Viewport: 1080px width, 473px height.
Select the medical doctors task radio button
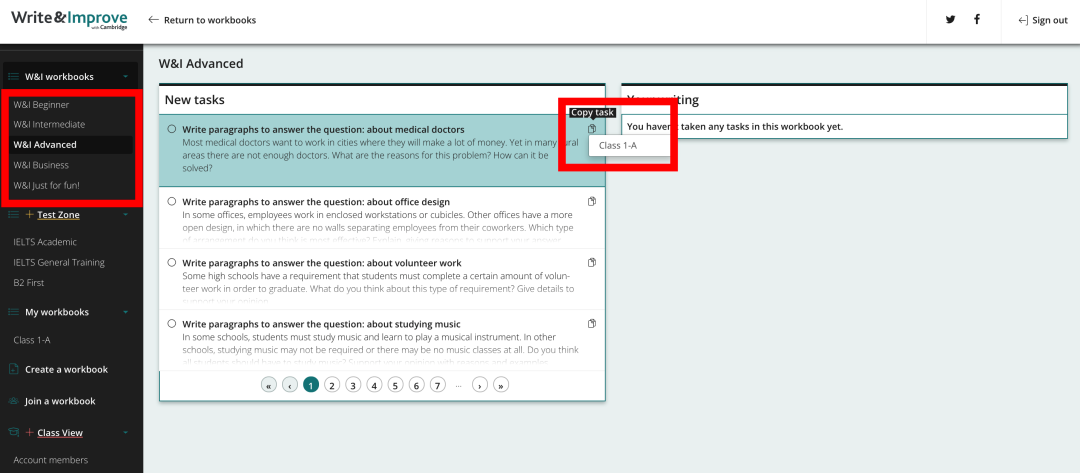tap(172, 129)
